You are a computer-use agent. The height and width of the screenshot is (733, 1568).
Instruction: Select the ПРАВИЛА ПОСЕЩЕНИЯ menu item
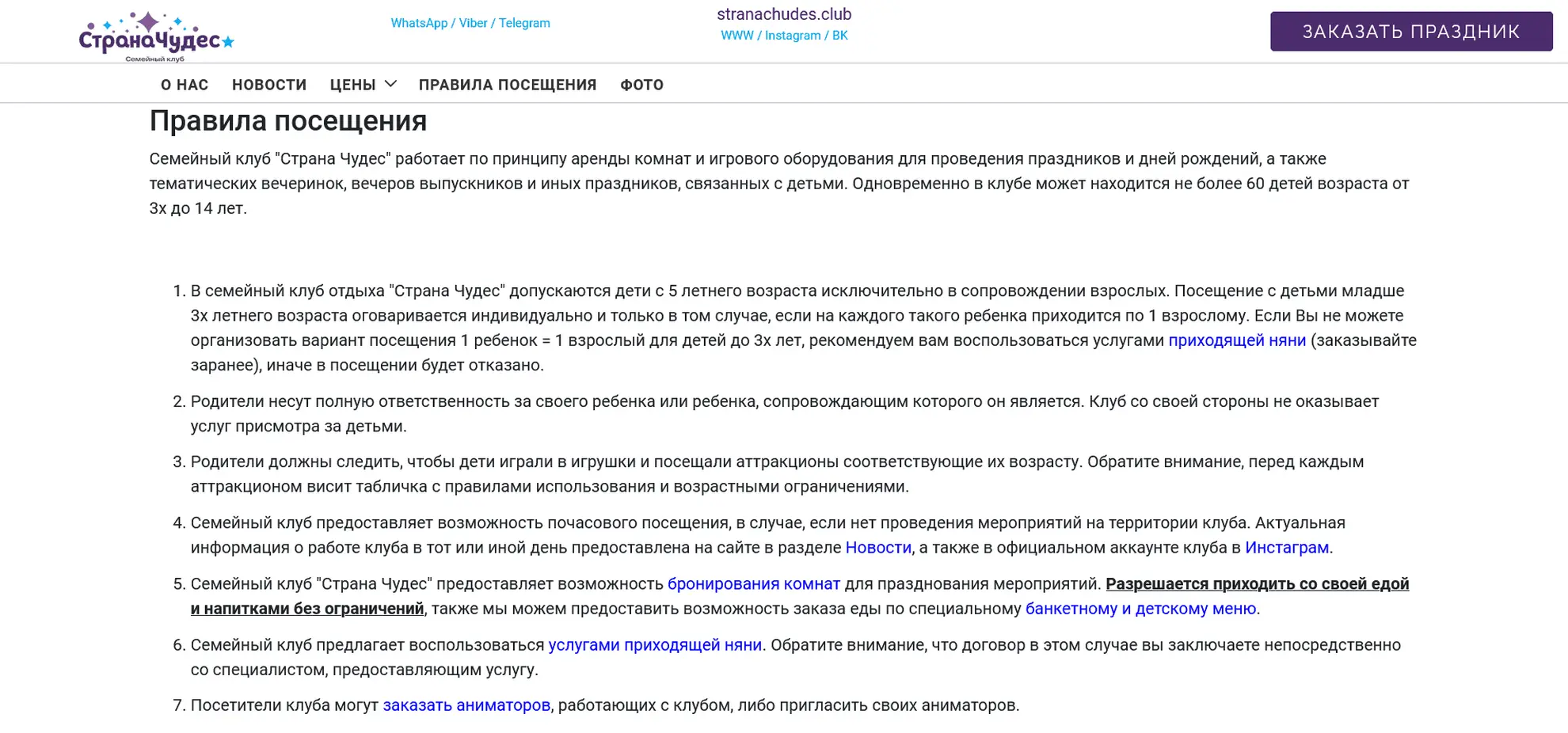coord(508,85)
